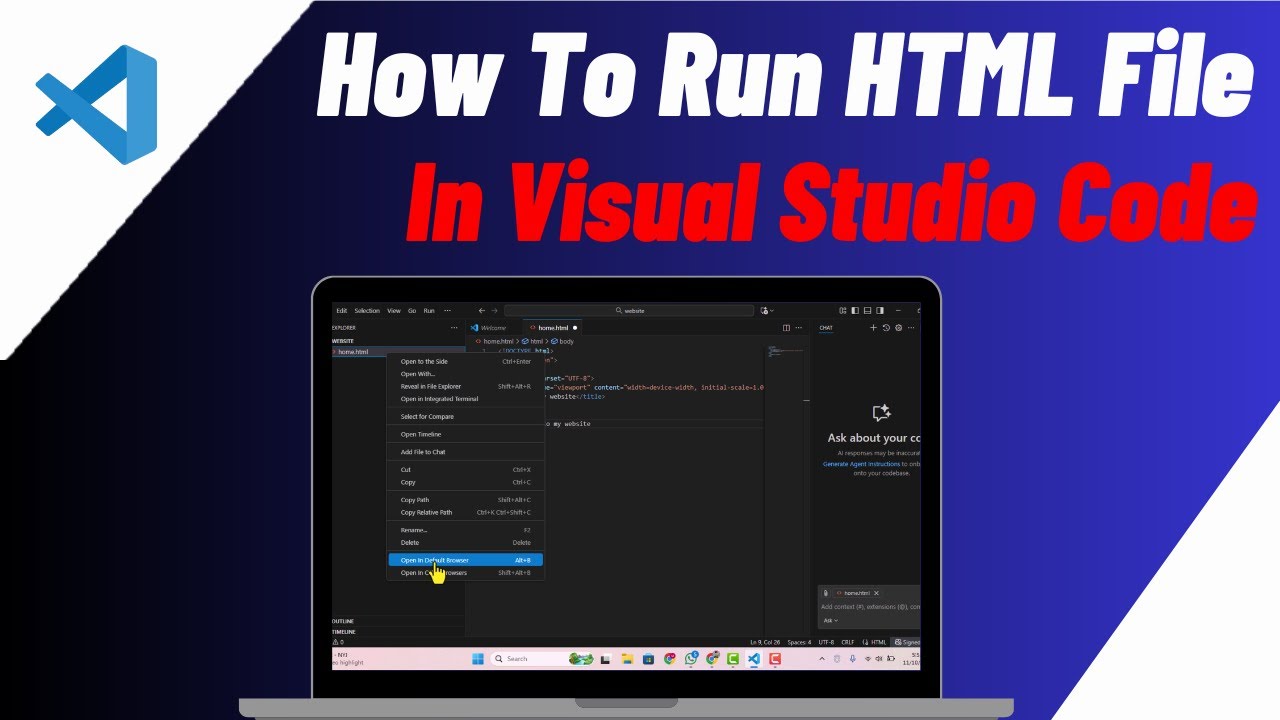Open editor more actions ellipsis
1280x720 pixels.
[x=798, y=328]
